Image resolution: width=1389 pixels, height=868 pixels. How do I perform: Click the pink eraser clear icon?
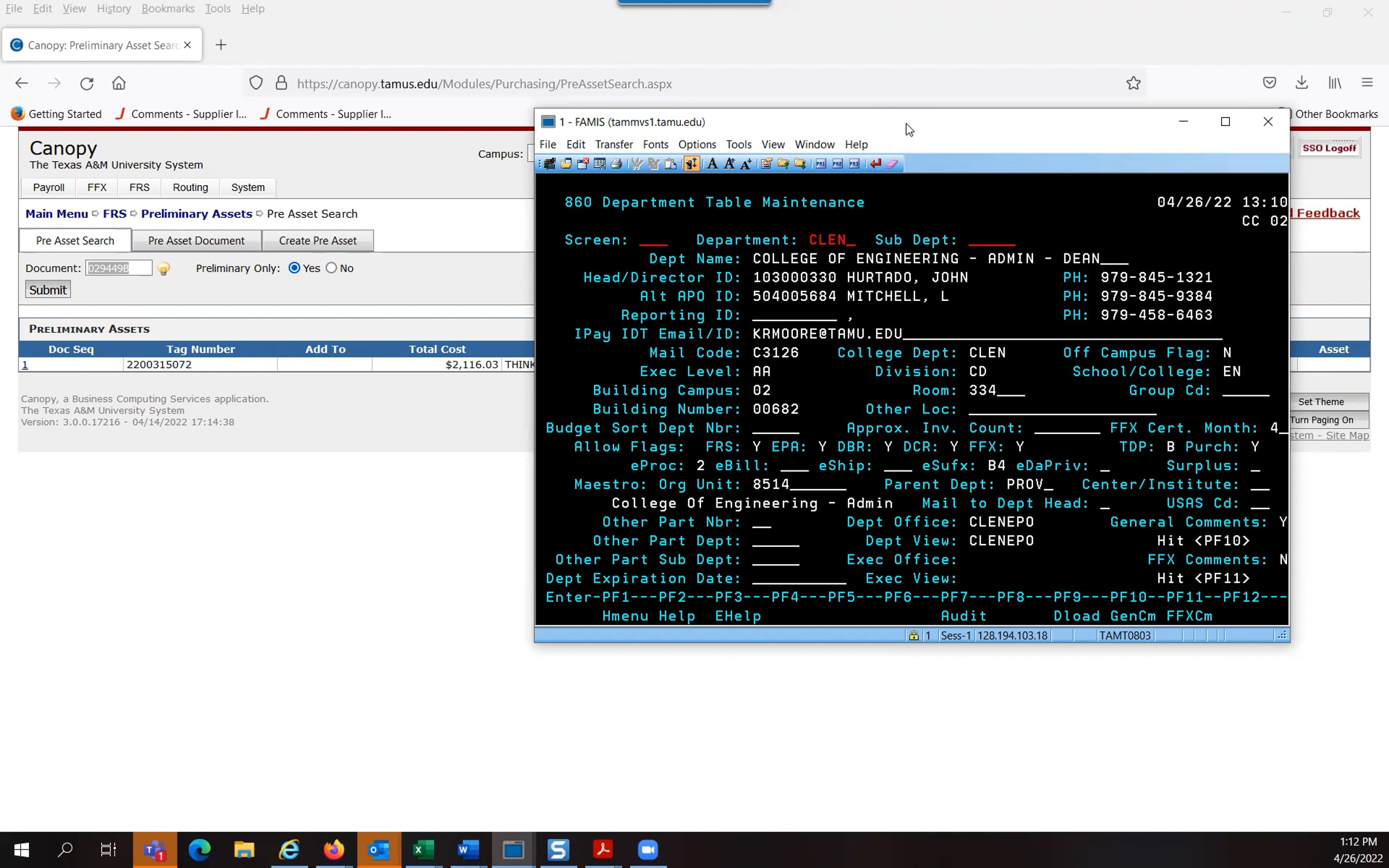click(x=892, y=164)
